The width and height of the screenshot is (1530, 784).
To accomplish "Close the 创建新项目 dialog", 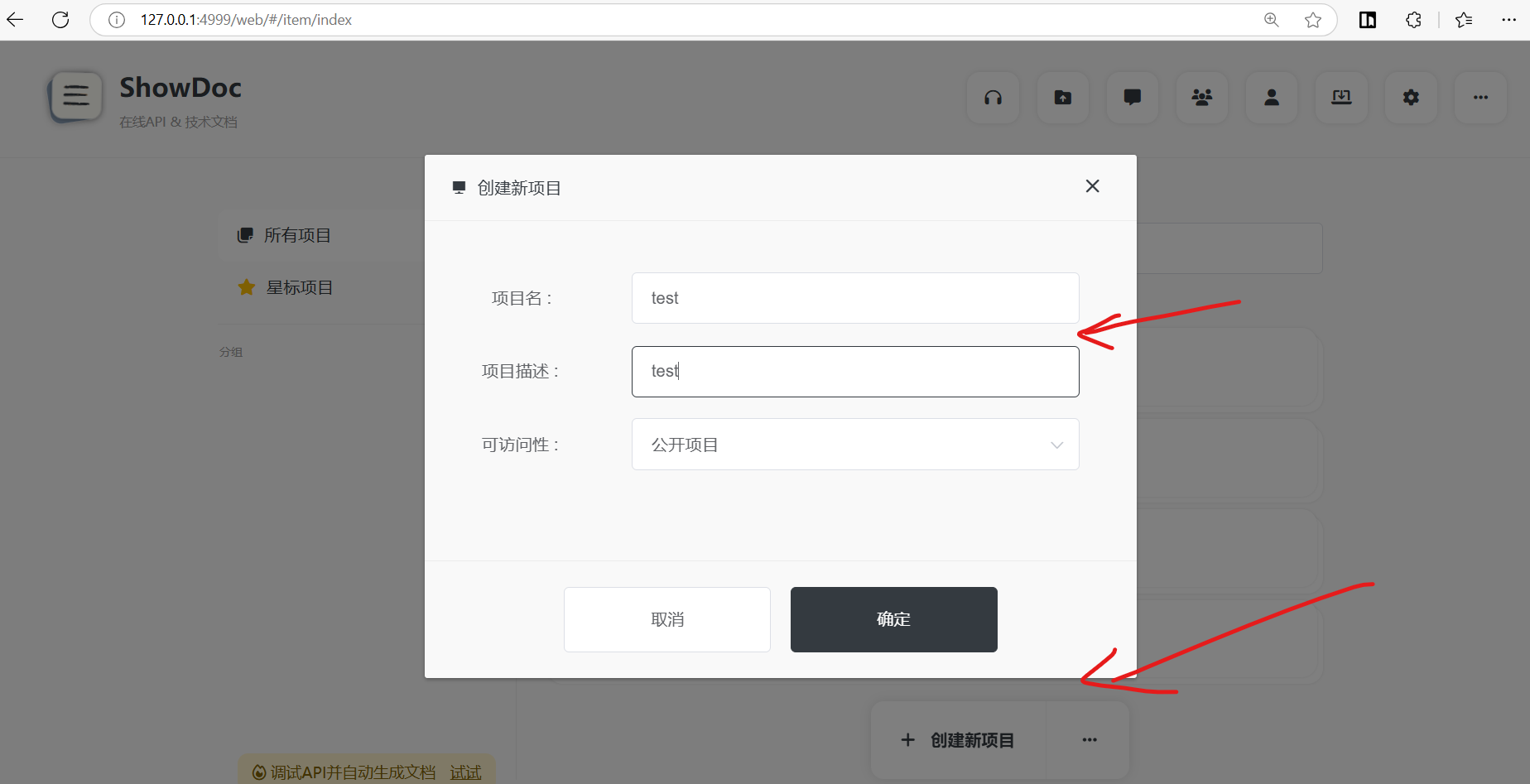I will (x=1092, y=186).
